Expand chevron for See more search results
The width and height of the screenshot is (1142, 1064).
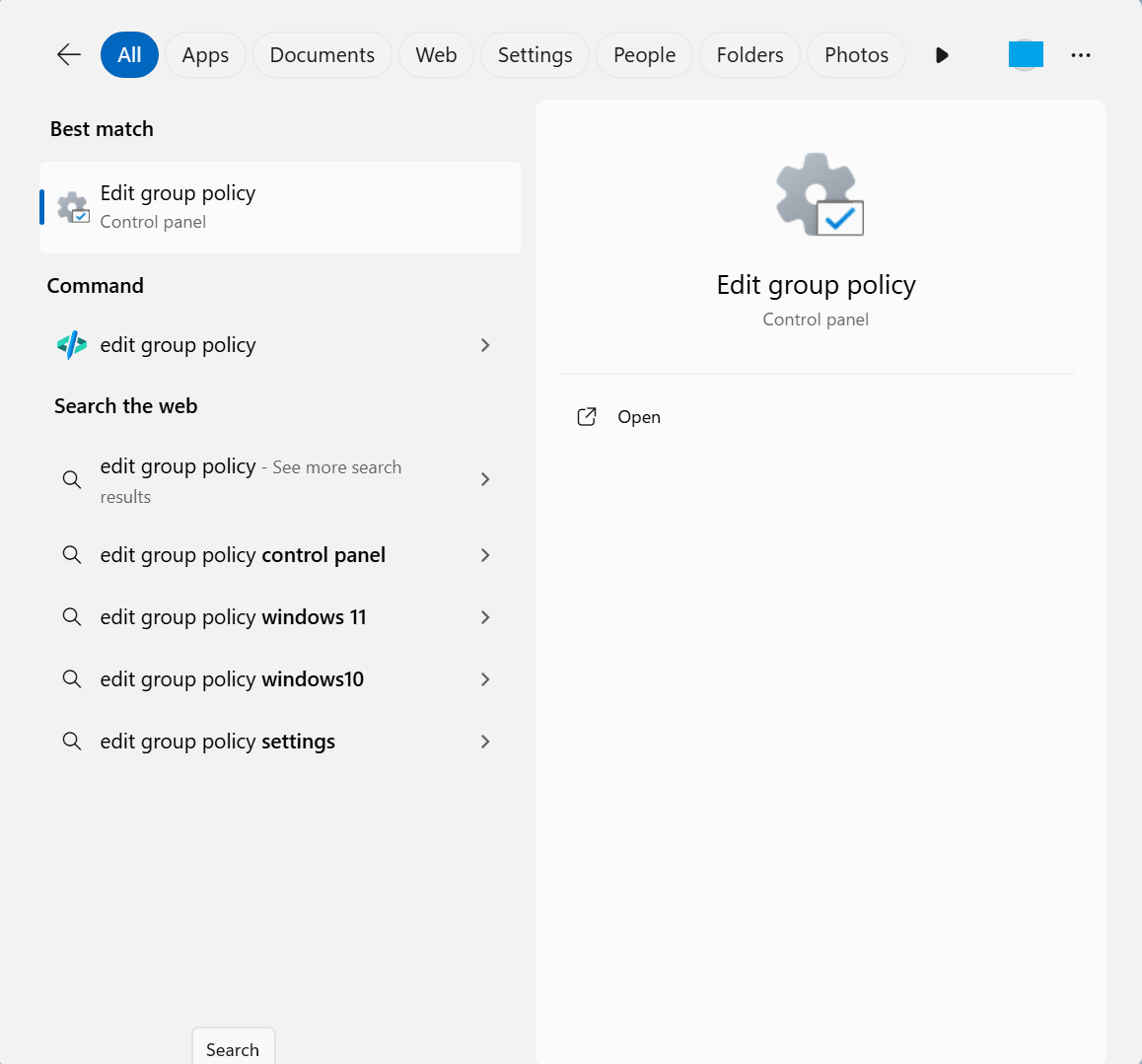pos(485,479)
